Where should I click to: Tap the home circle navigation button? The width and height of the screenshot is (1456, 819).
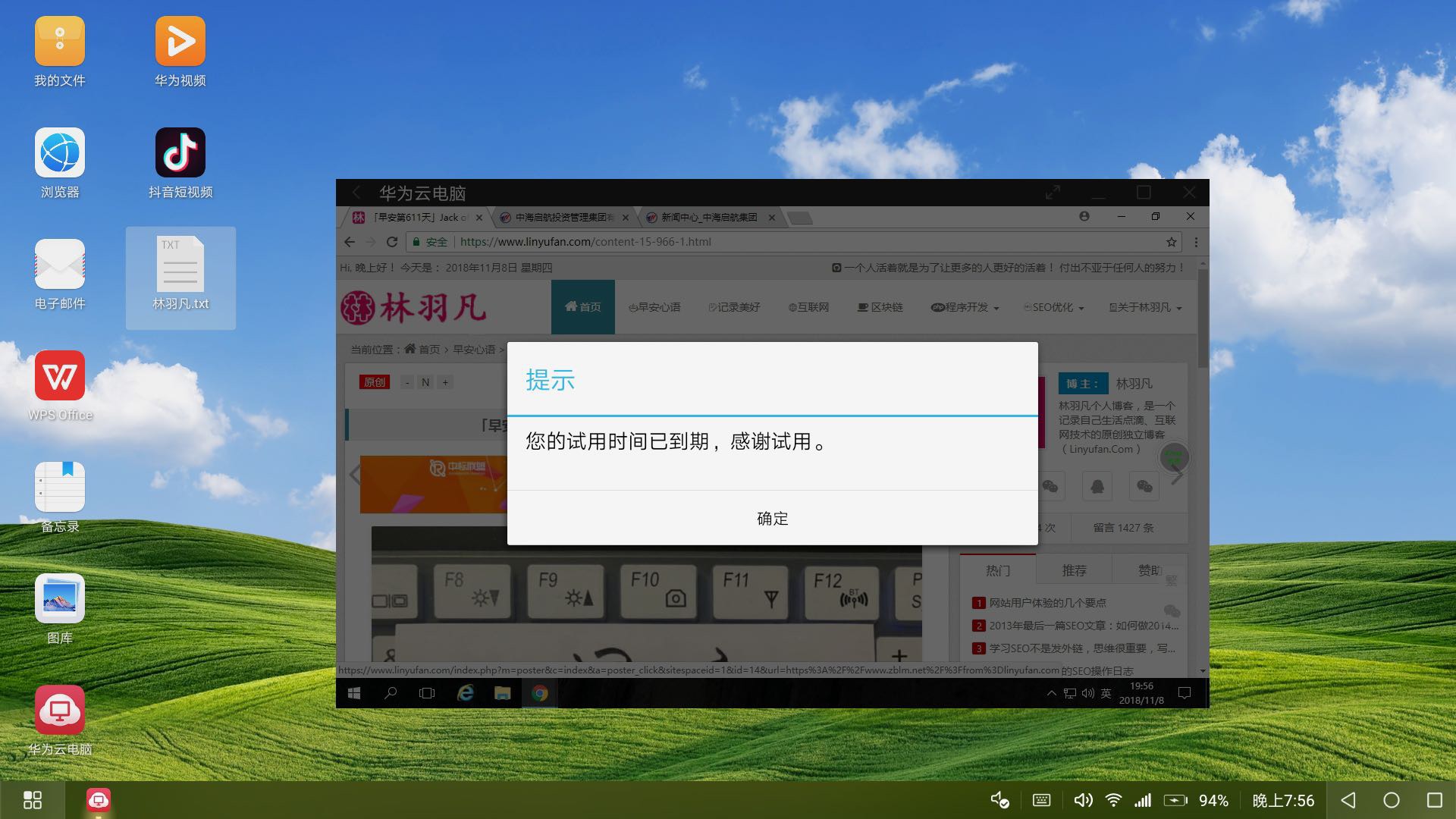[1392, 800]
